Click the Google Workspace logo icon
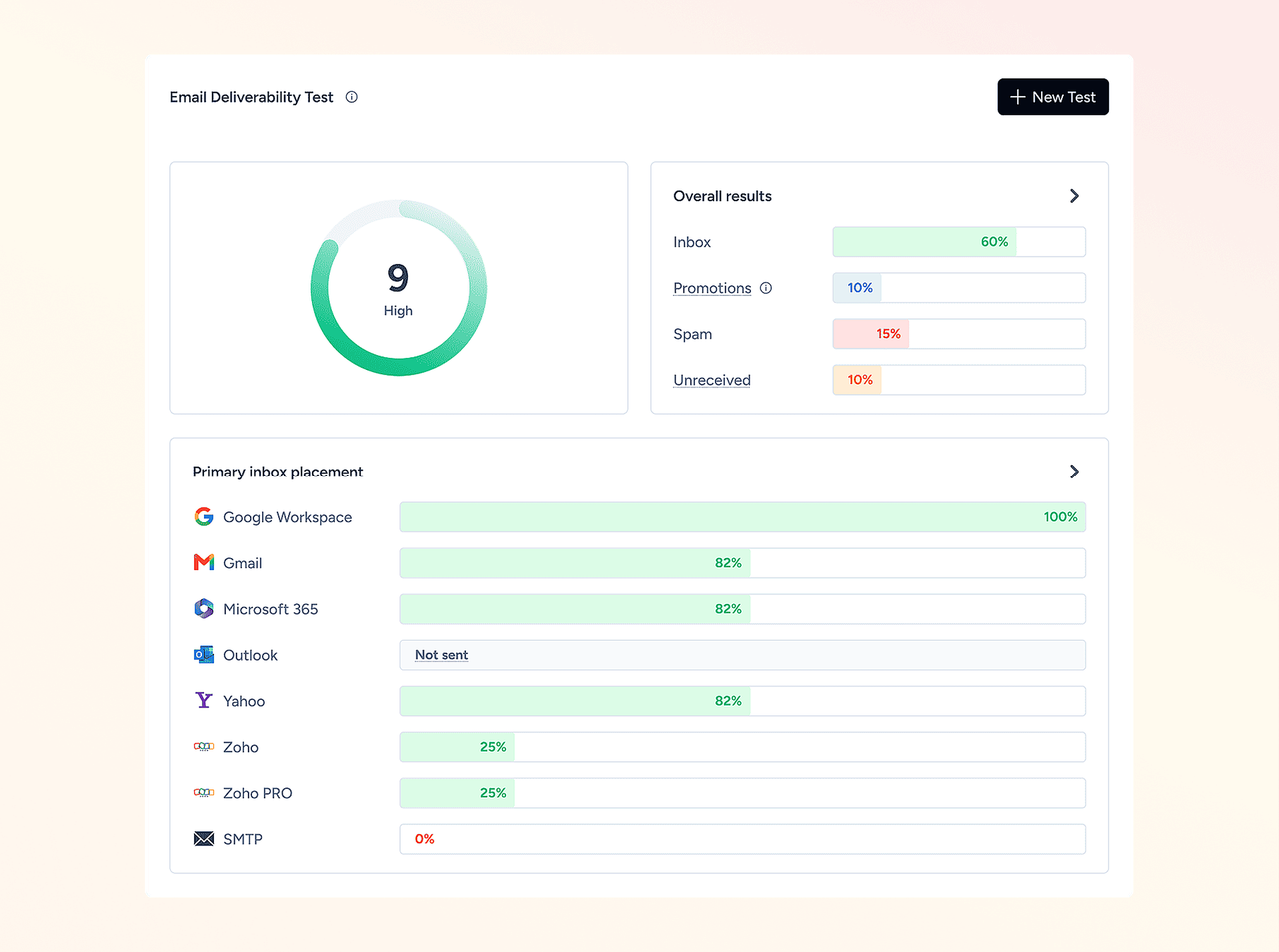This screenshot has height=952, width=1279. point(204,516)
